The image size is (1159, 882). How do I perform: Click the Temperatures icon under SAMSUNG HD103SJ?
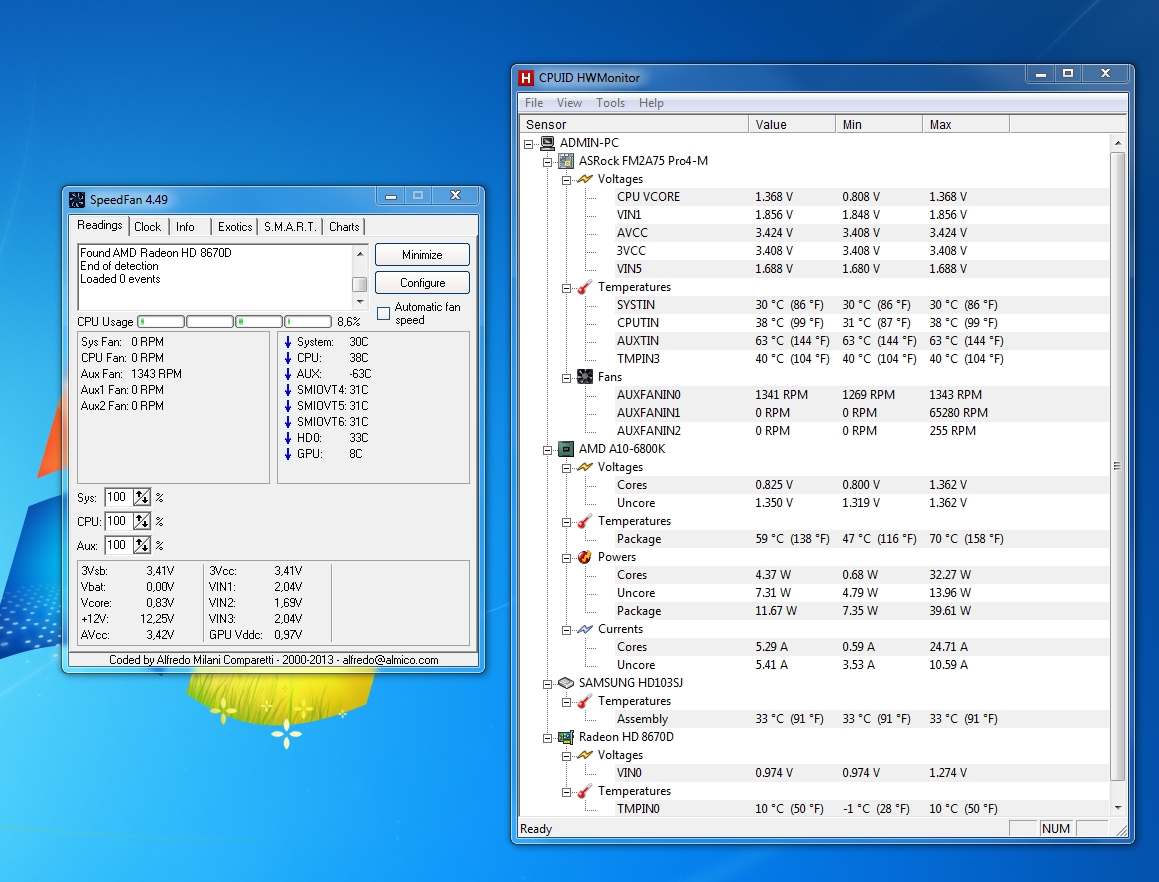pos(585,701)
